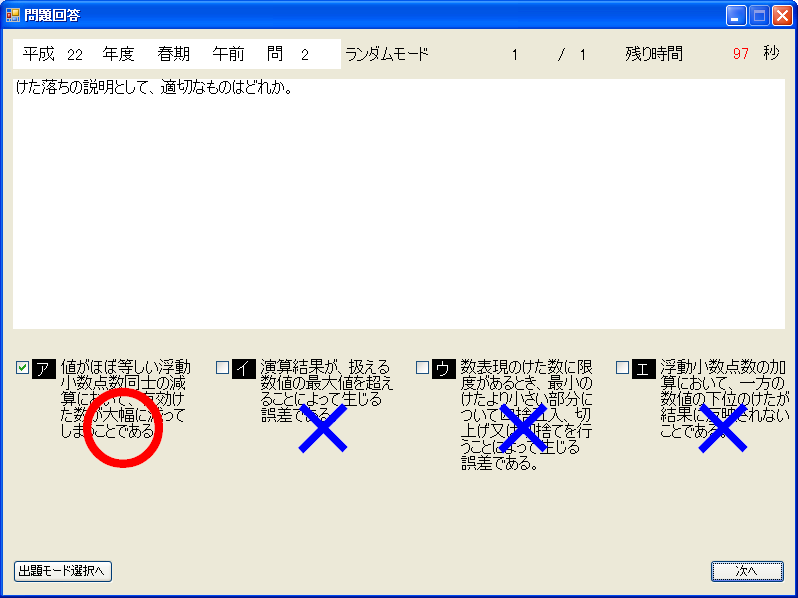798x598 pixels.
Task: Click inside the question text area
Action: click(398, 210)
